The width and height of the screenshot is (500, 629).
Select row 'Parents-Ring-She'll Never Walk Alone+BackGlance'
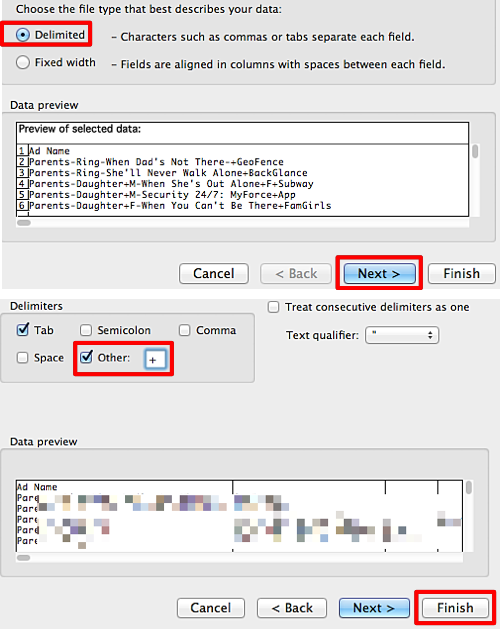(x=168, y=172)
